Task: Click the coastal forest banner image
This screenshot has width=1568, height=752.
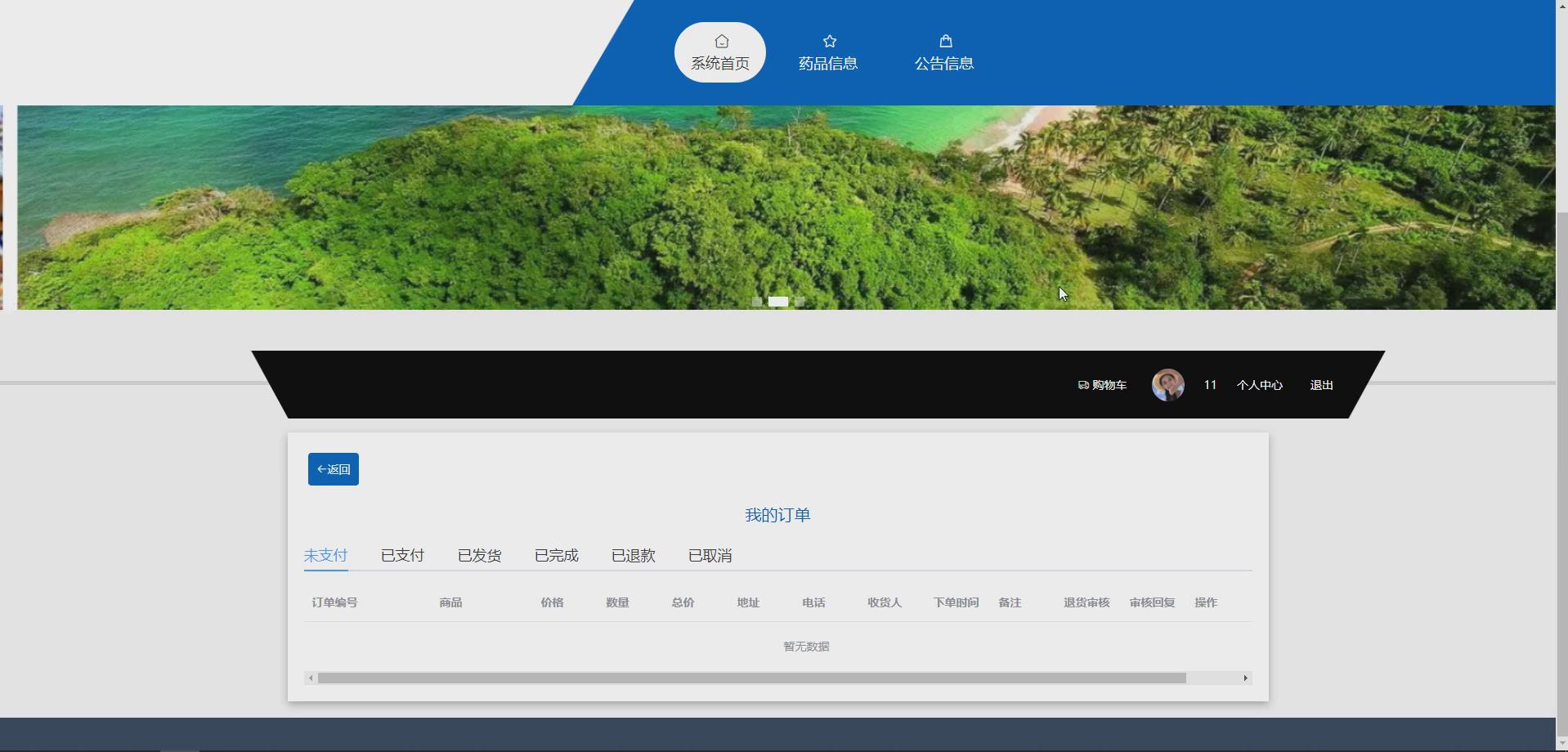Action: (x=786, y=208)
